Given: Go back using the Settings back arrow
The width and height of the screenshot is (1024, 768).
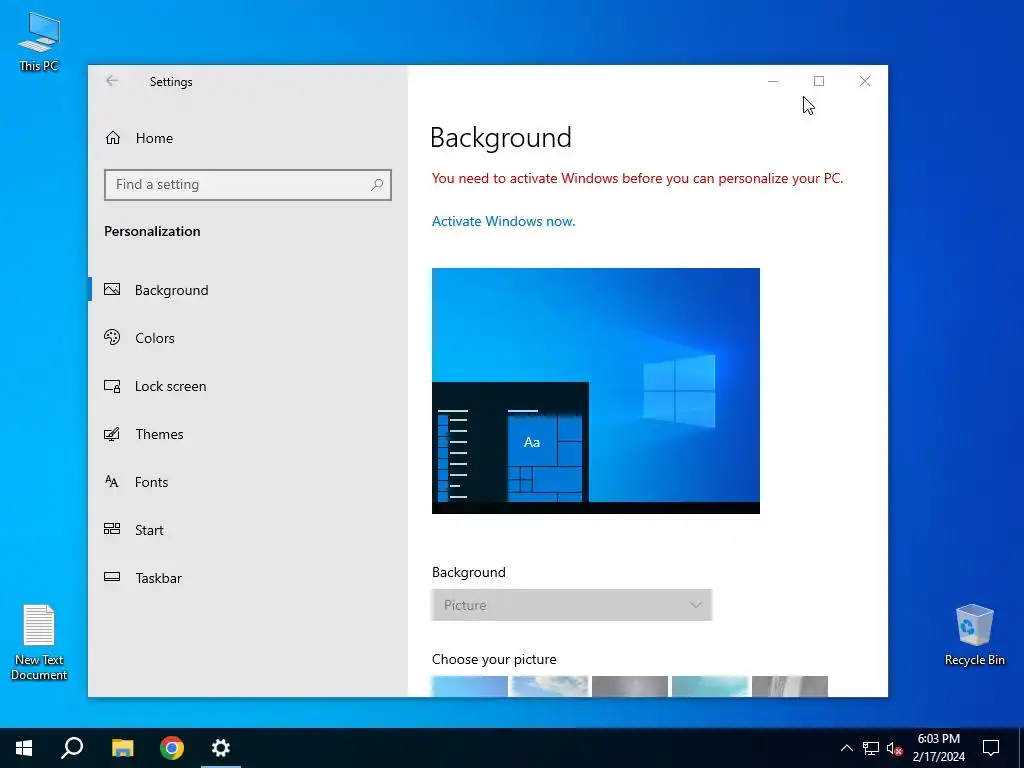Looking at the screenshot, I should tap(112, 81).
